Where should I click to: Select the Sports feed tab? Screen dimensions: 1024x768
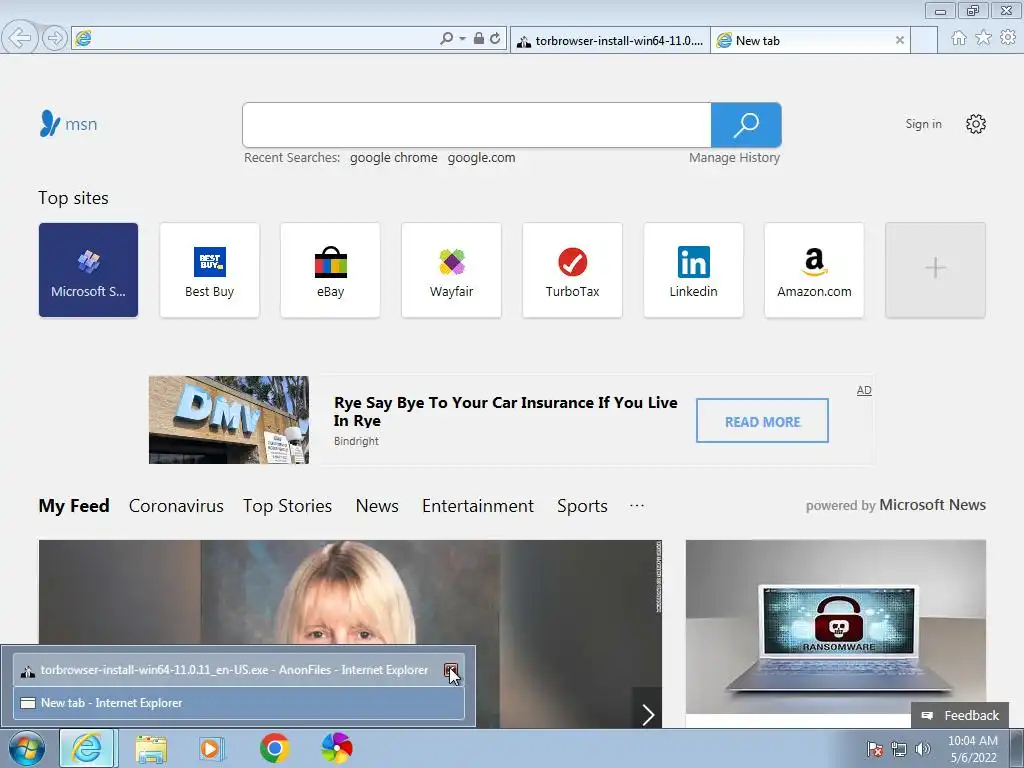582,505
